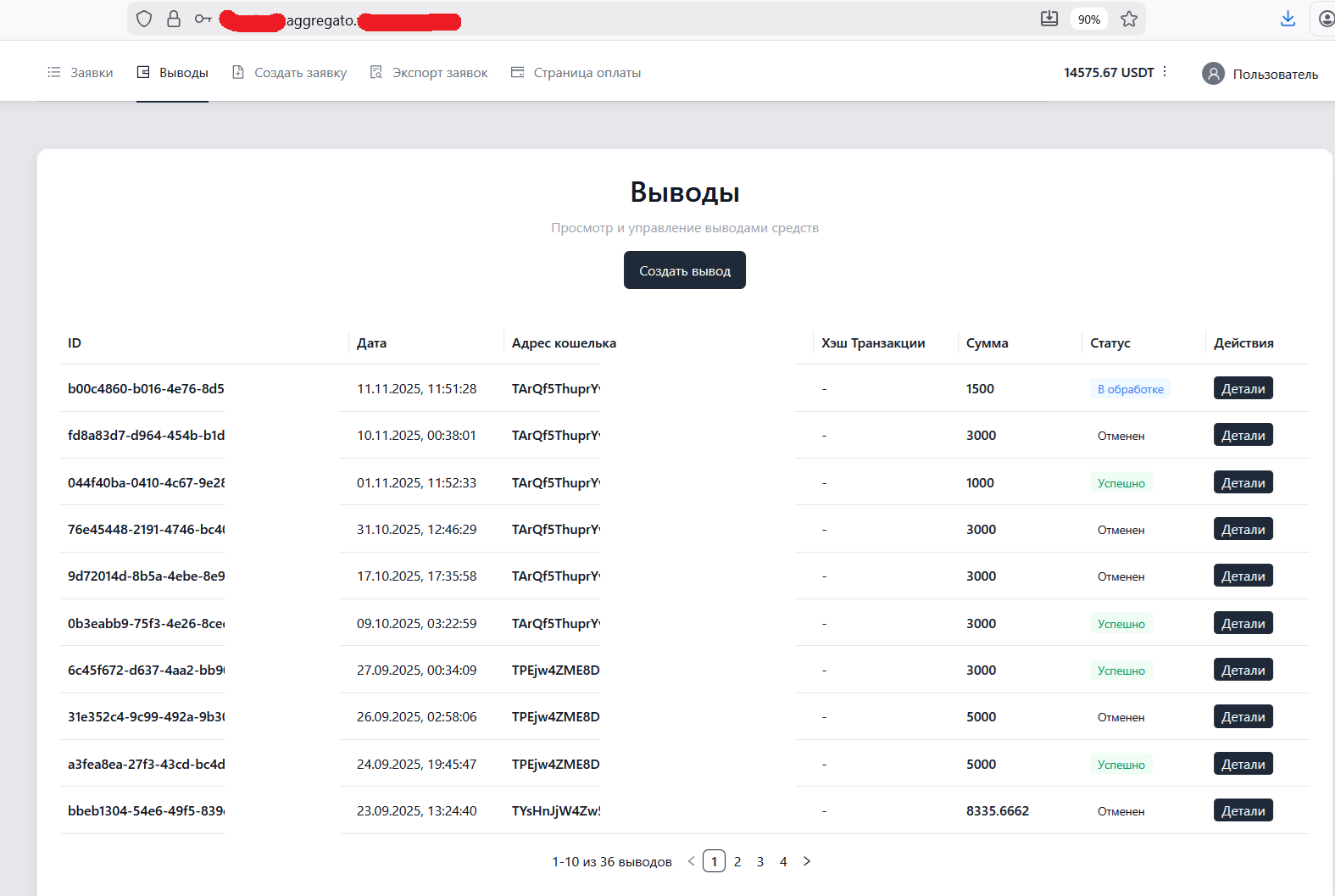
Task: Open the three-dot menu beside USDT balance
Action: tap(1165, 72)
